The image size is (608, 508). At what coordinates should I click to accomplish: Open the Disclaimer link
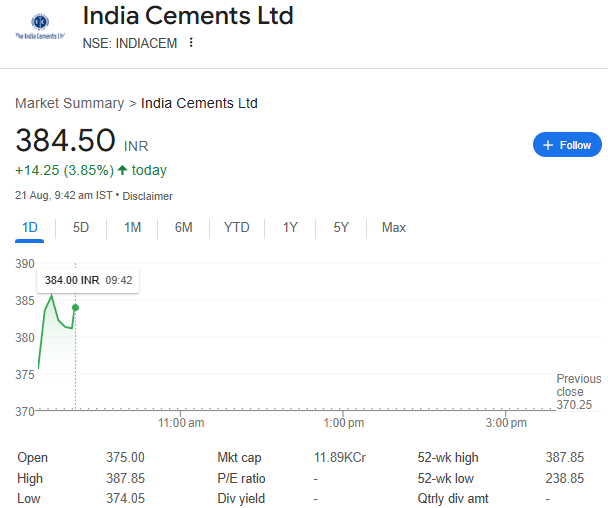coord(148,196)
